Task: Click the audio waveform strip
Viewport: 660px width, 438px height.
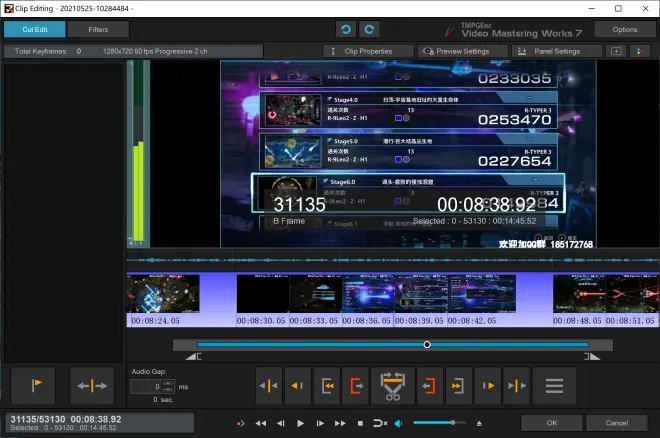Action: pyautogui.click(x=393, y=260)
